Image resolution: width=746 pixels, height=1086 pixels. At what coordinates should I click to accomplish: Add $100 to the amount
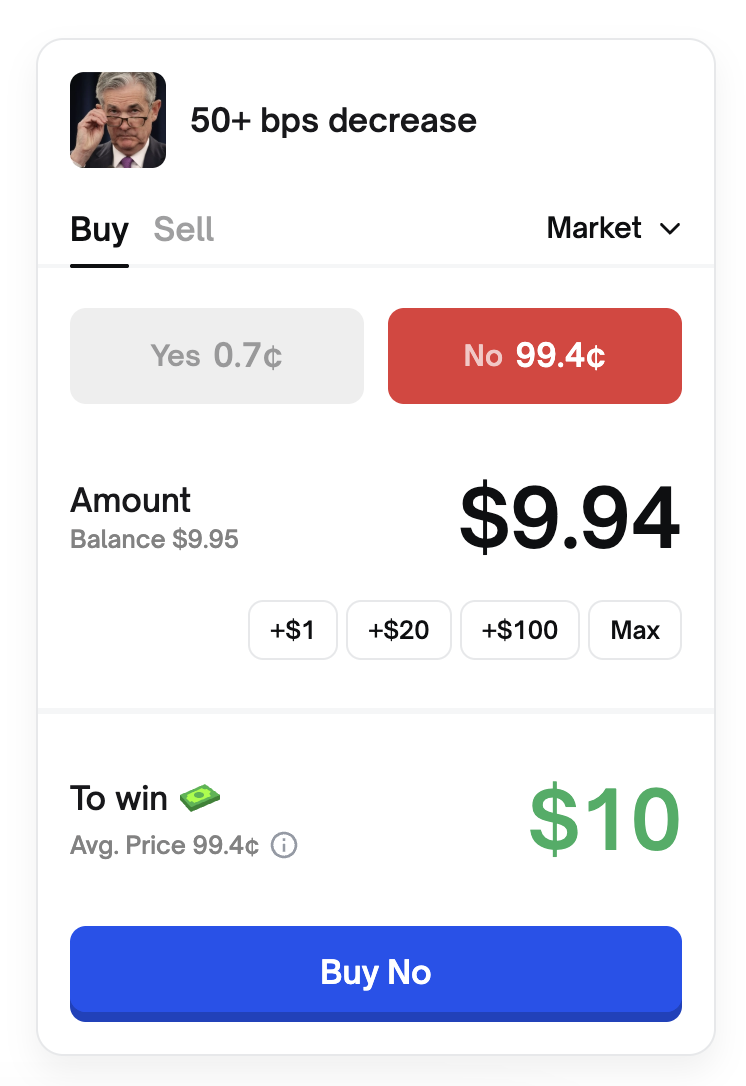tap(520, 630)
